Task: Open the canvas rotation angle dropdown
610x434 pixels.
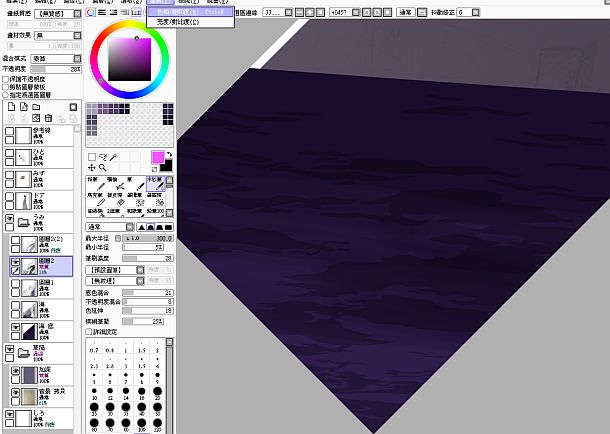Action: [356, 12]
